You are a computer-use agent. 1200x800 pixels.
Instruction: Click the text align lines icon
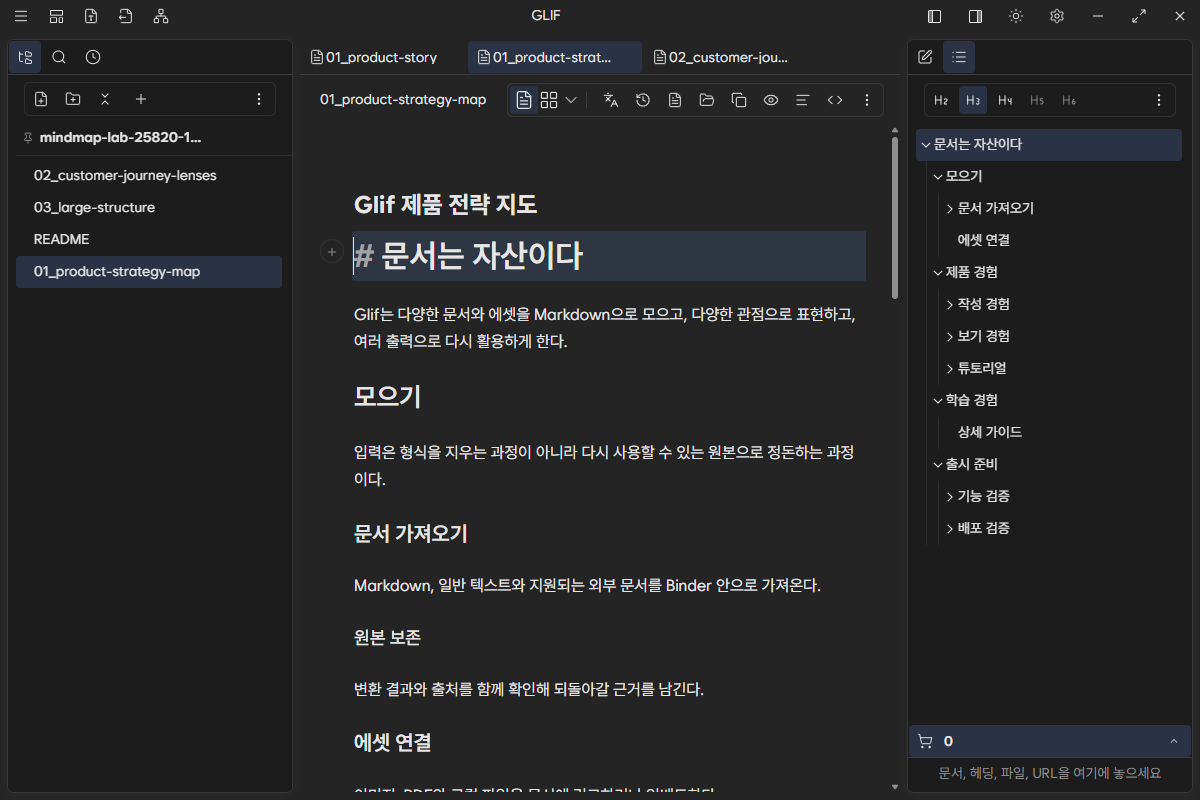click(802, 100)
